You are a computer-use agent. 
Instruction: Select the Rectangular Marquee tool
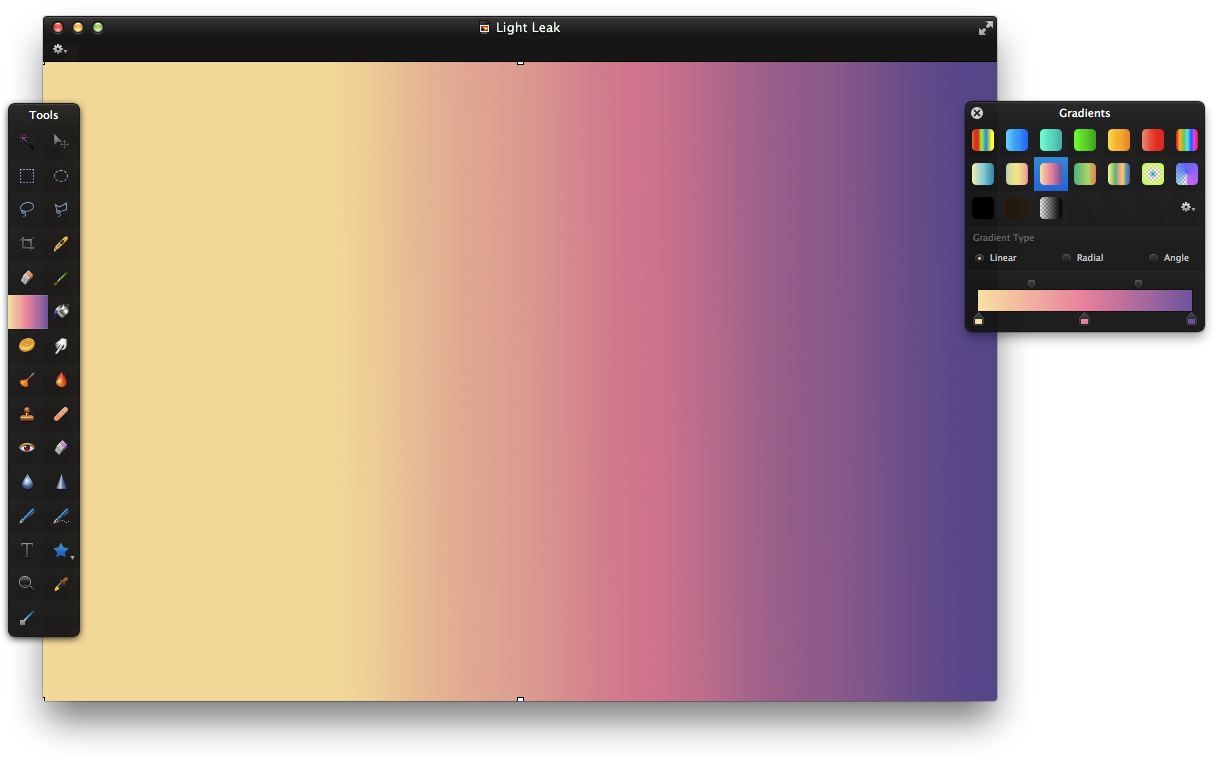27,176
